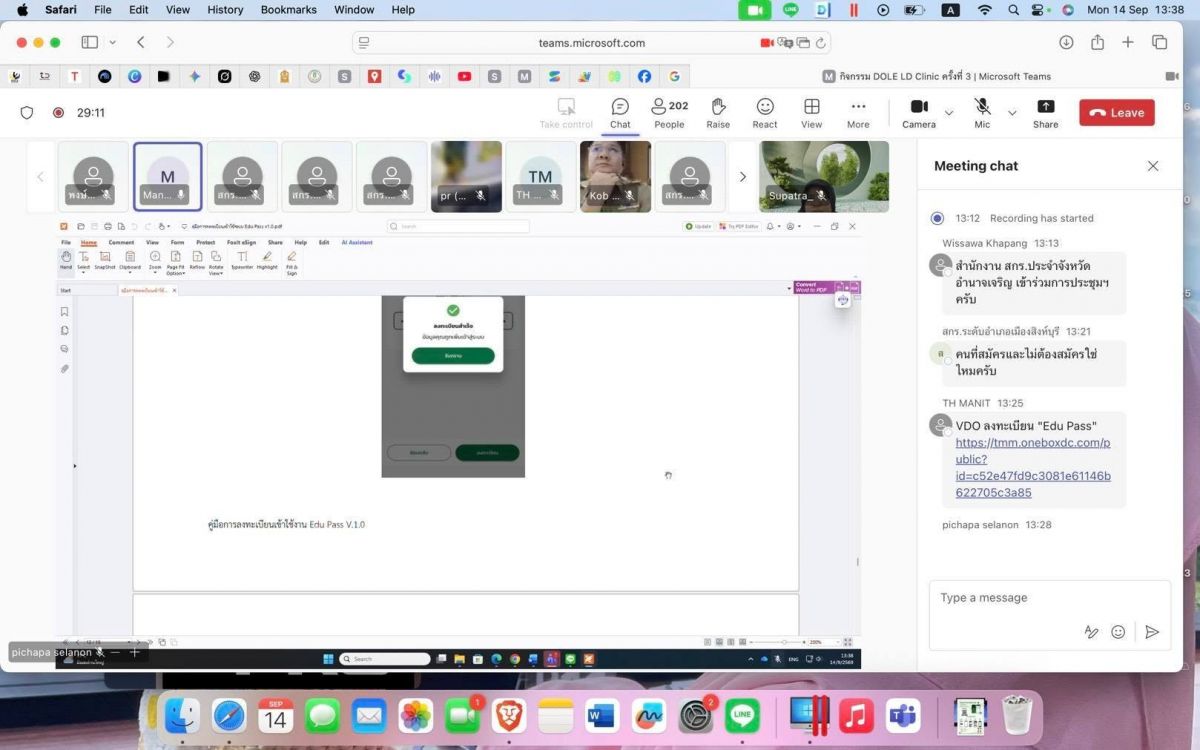Leave the meeting
This screenshot has width=1200, height=750.
(x=1117, y=113)
